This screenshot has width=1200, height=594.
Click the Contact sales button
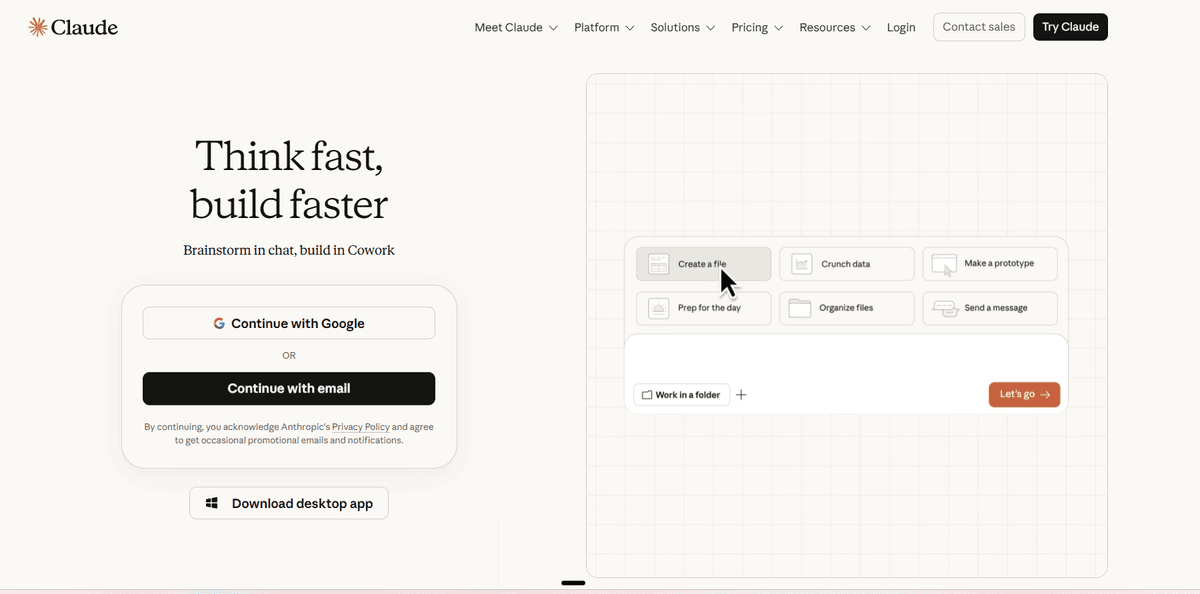[x=979, y=27]
